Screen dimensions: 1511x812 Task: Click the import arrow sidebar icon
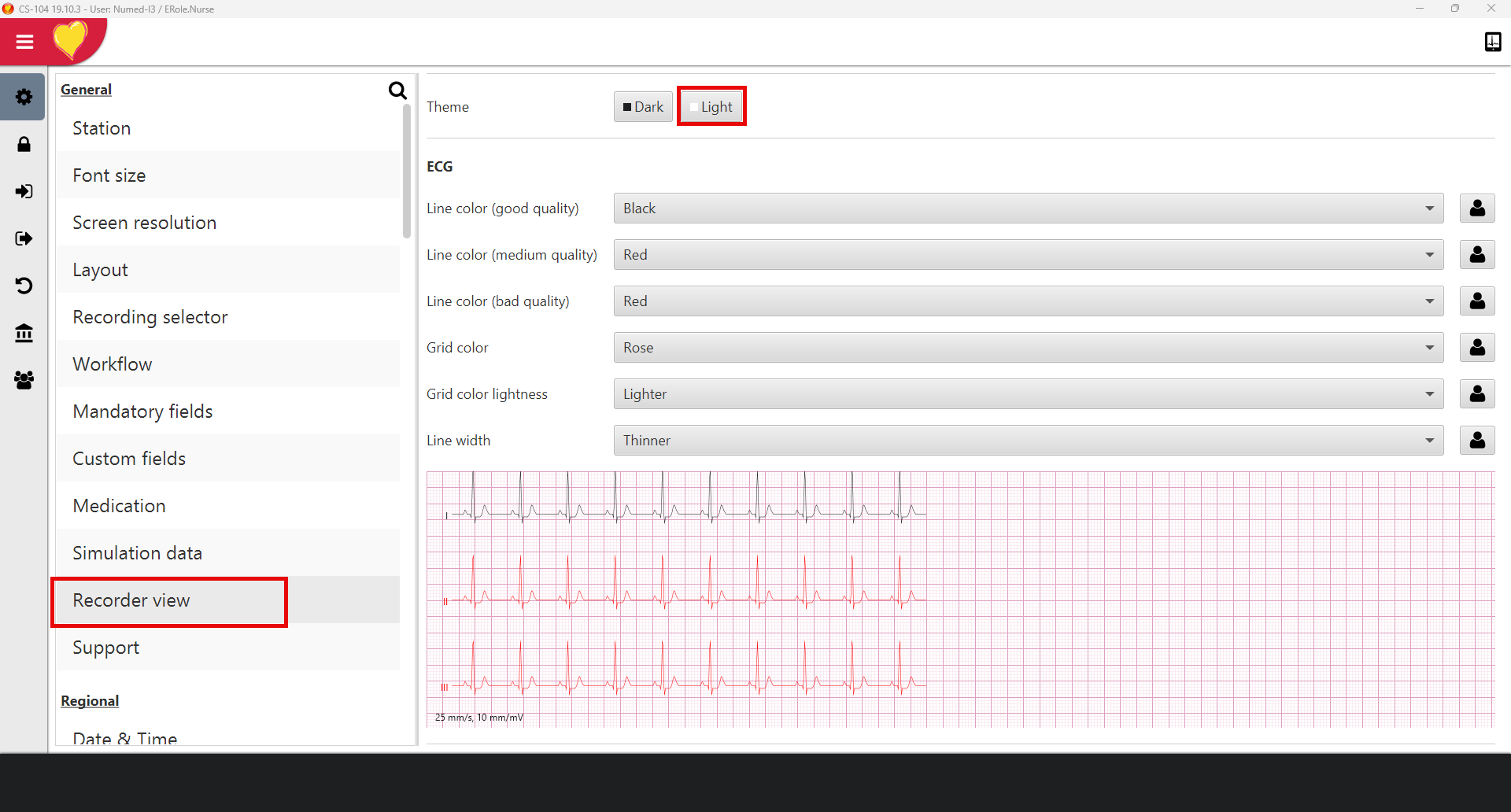click(24, 192)
